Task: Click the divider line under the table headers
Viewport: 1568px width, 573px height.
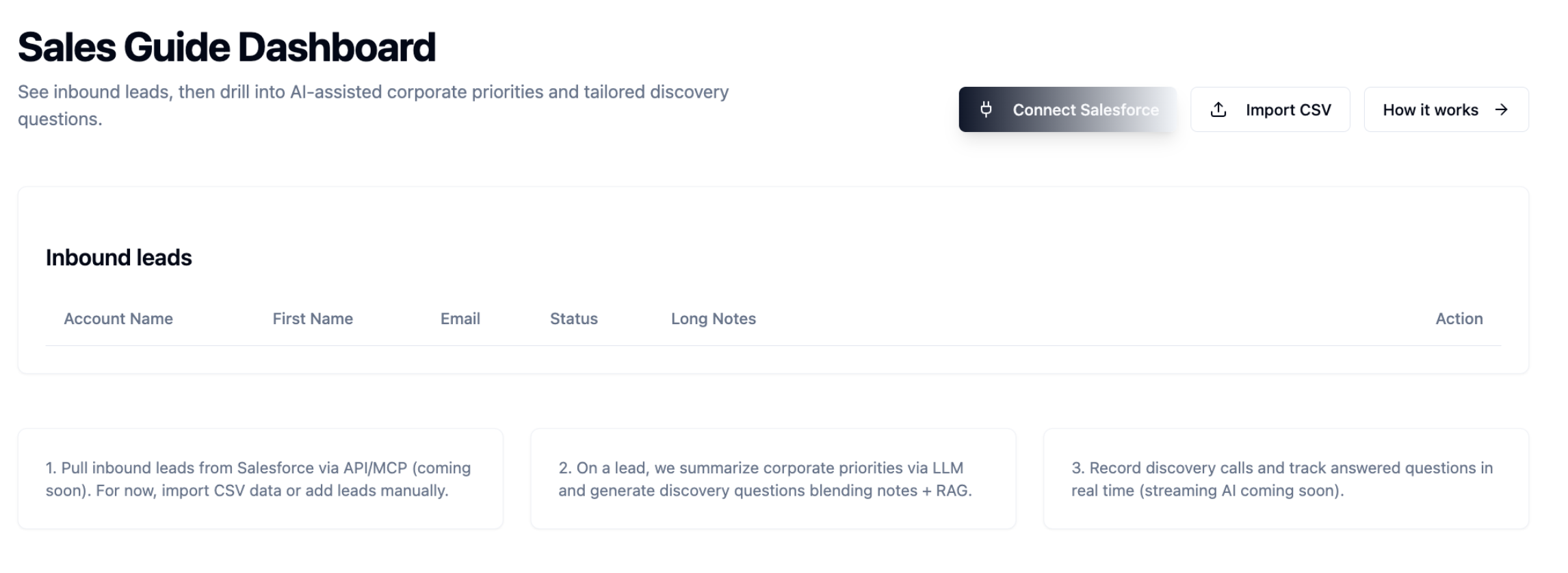Action: [773, 346]
